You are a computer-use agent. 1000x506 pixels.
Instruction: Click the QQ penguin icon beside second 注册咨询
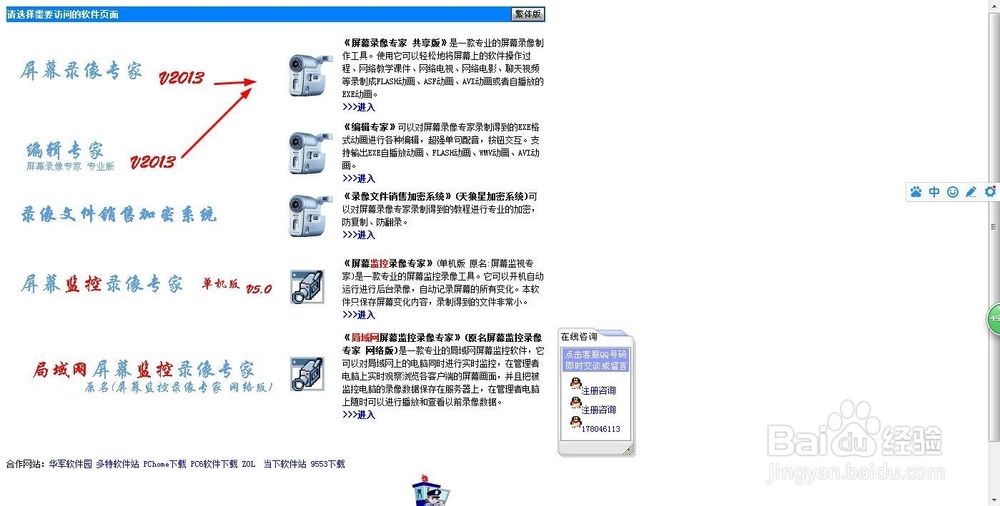coord(575,403)
